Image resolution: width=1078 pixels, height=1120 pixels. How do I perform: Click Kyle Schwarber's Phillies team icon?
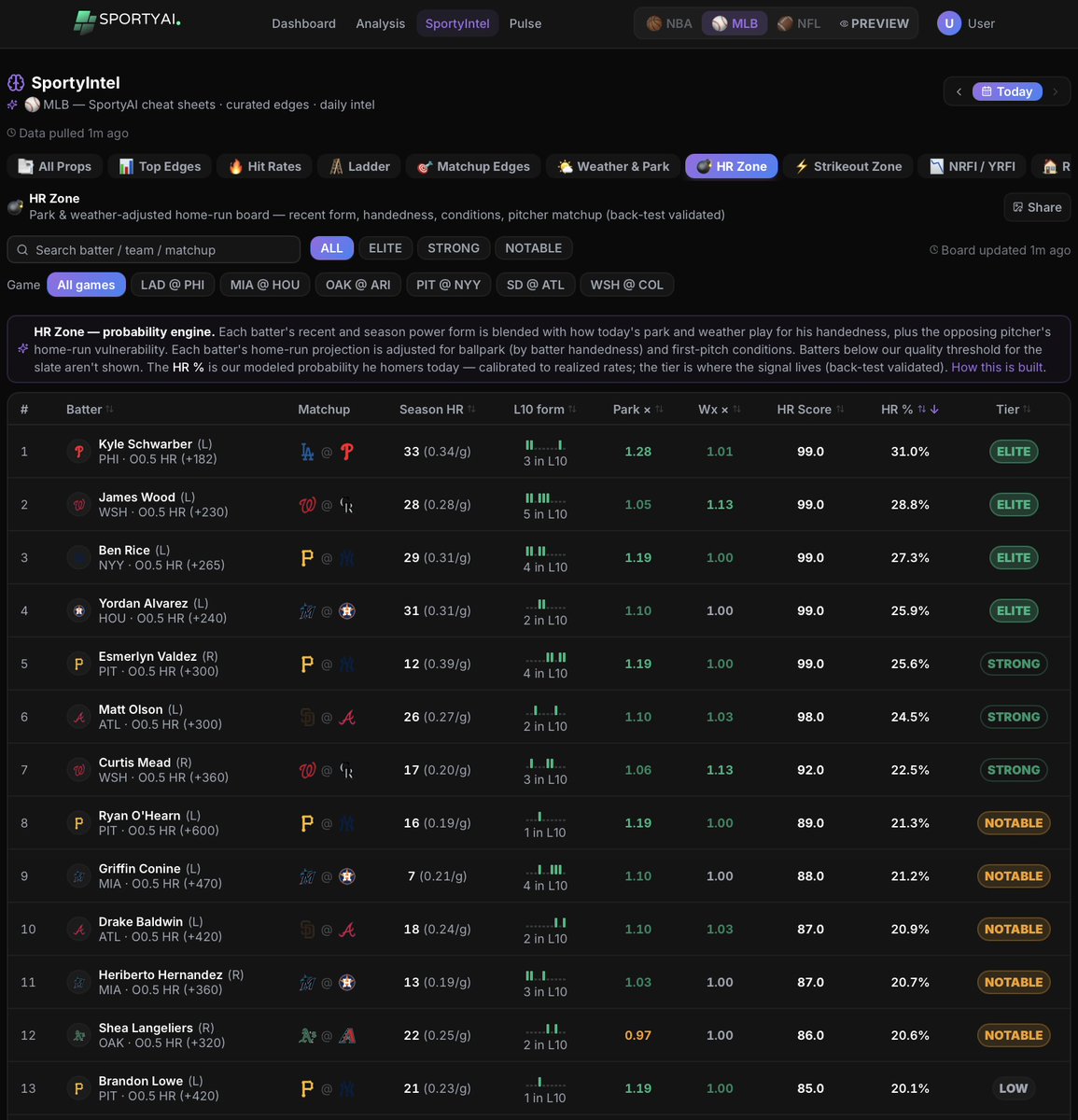click(x=79, y=452)
